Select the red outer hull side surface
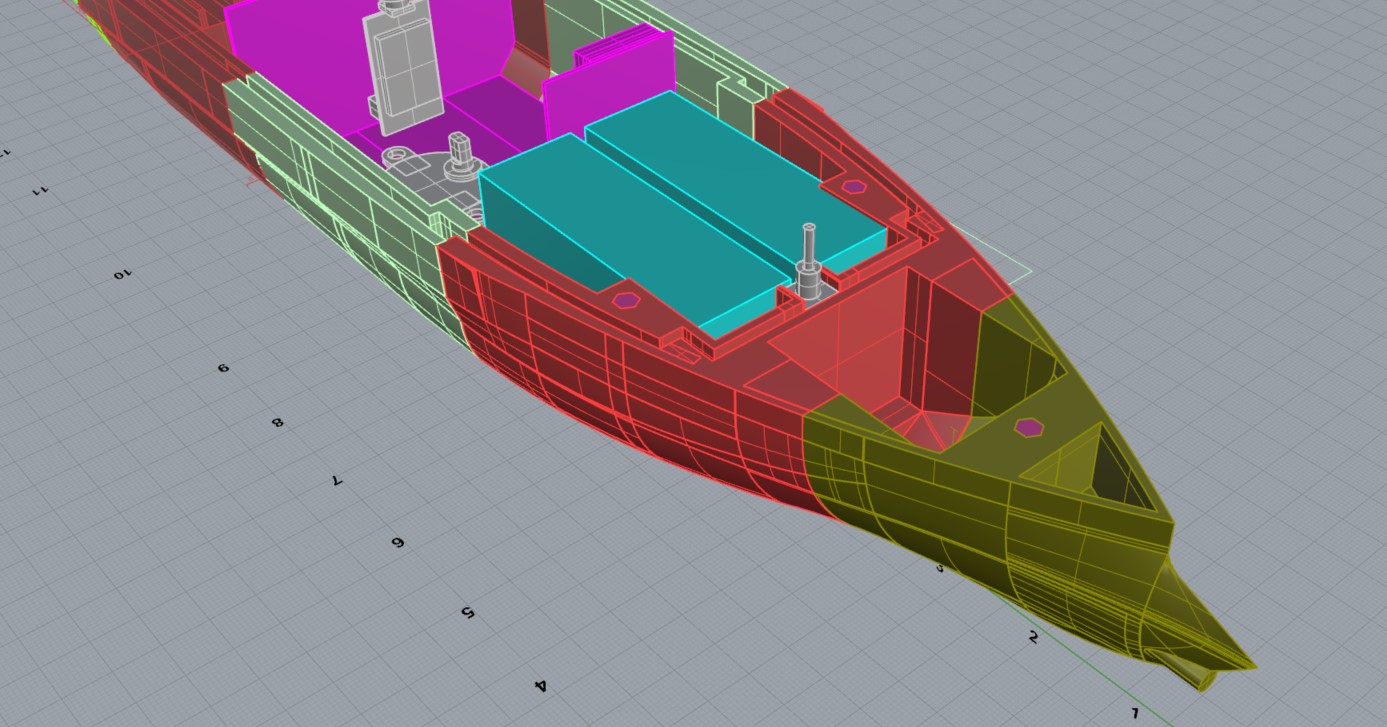The image size is (1387, 727). [620, 390]
